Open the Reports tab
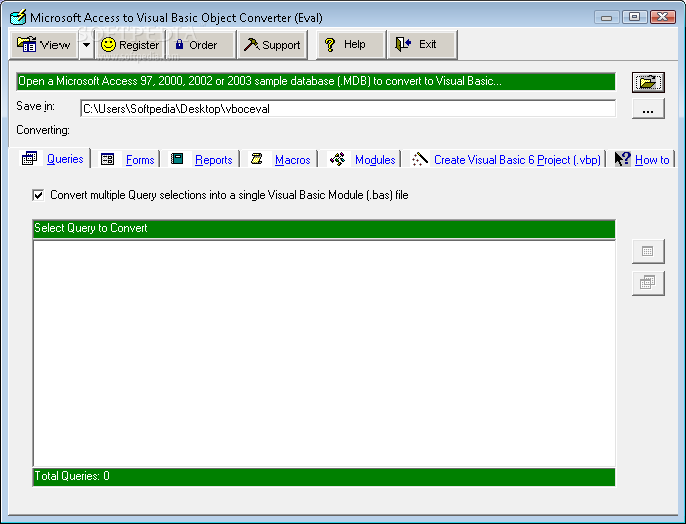686x524 pixels. 202,160
